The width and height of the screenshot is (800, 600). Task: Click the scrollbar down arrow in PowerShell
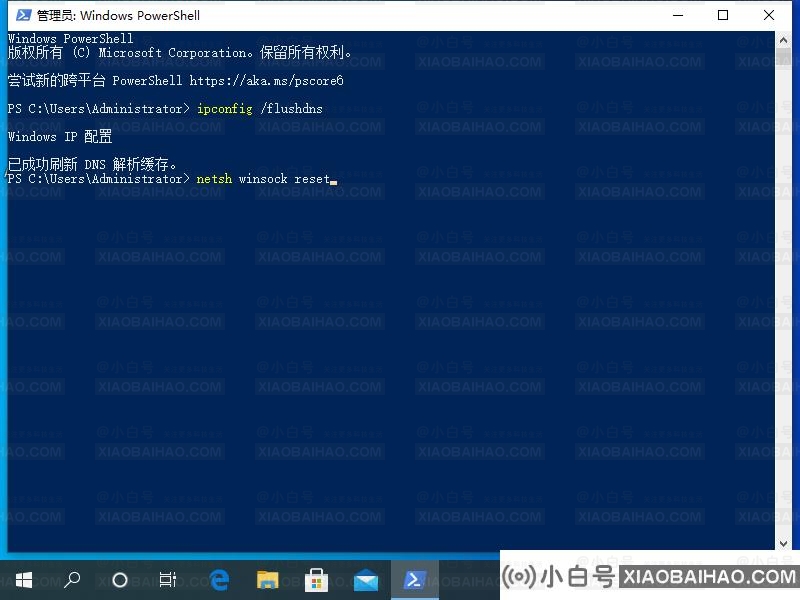tap(783, 544)
